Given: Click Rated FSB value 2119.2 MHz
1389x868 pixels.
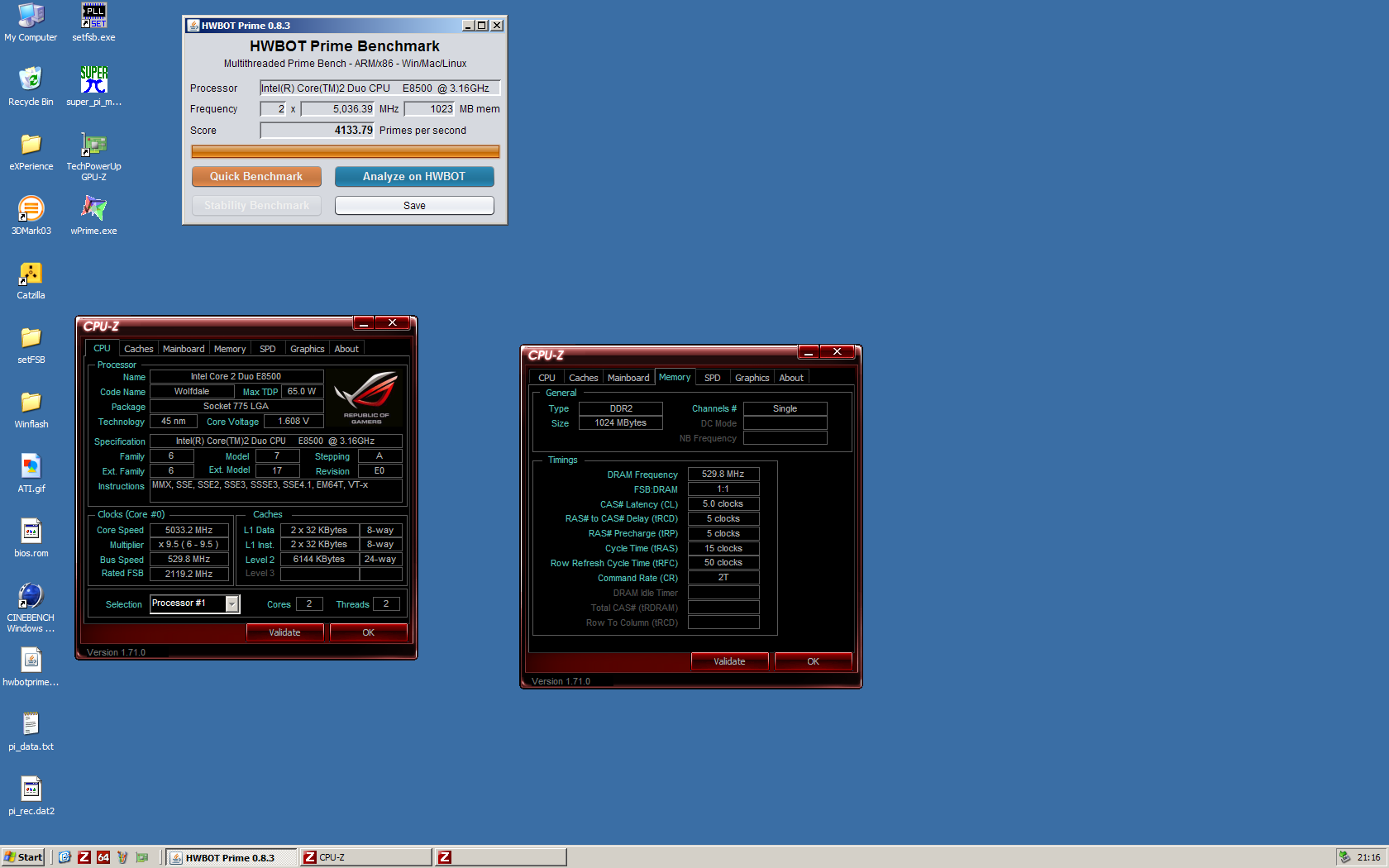Looking at the screenshot, I should click(x=189, y=574).
